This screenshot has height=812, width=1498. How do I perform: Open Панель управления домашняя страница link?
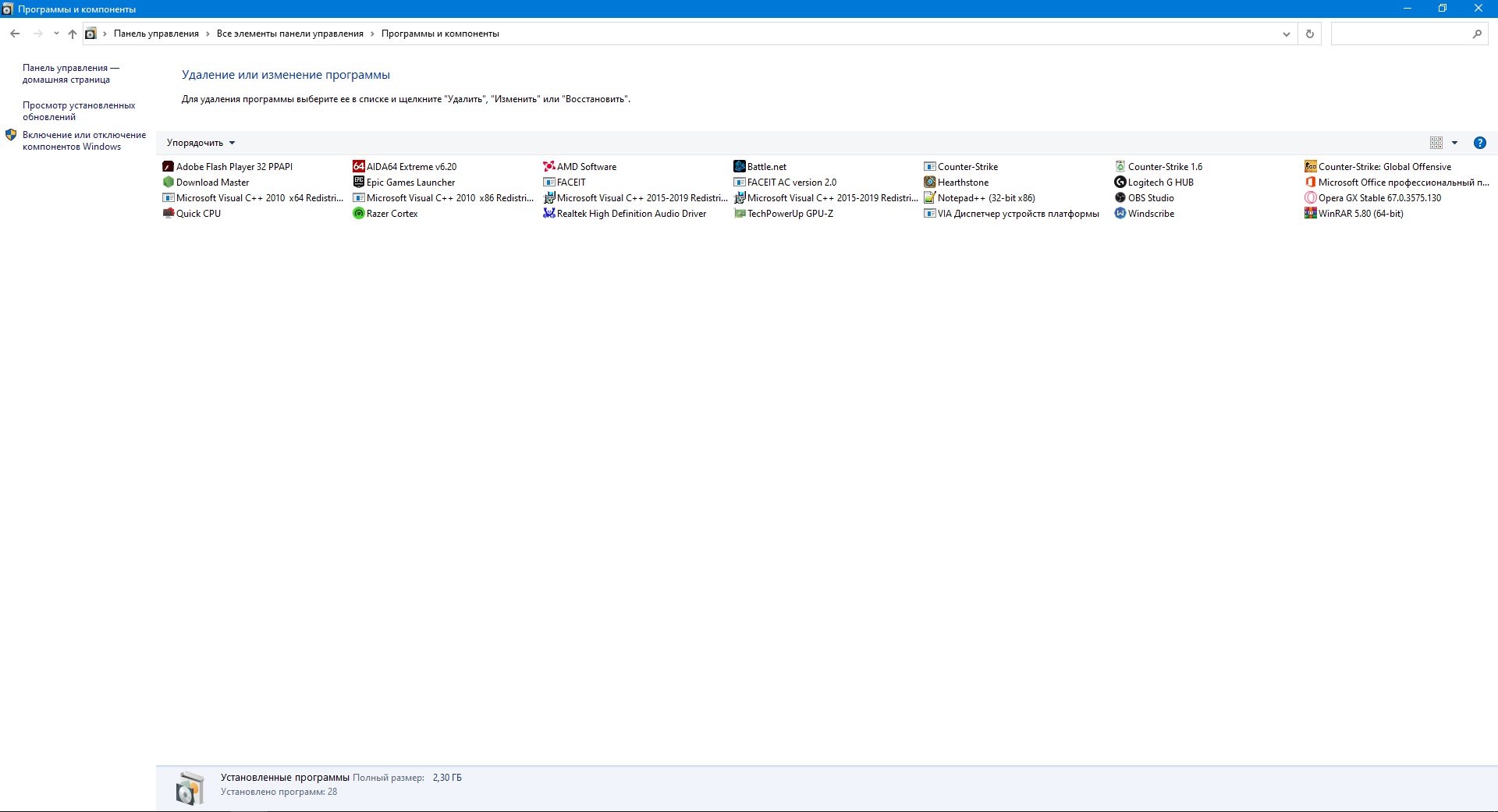pos(70,73)
